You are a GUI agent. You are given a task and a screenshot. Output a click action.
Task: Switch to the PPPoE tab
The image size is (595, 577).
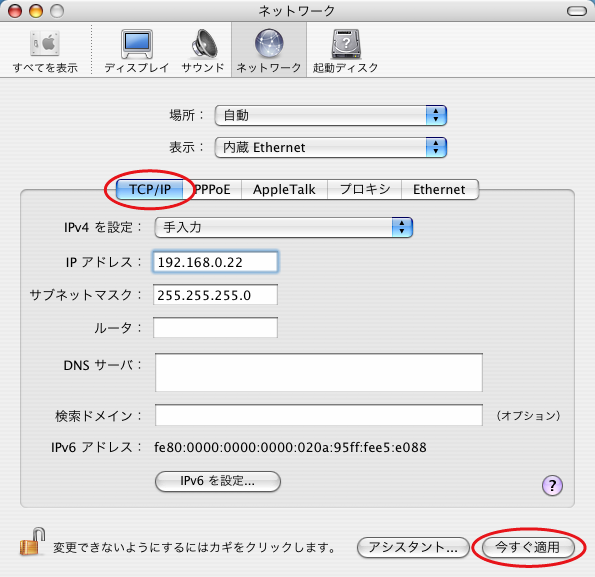[x=212, y=189]
